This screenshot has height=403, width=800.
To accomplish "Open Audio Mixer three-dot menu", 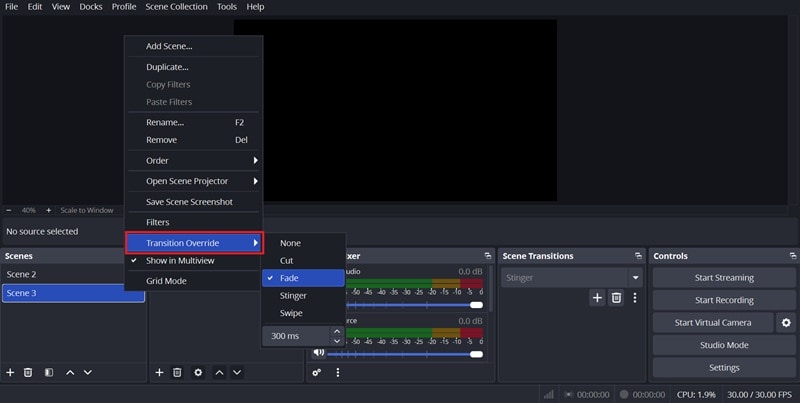I will 337,373.
